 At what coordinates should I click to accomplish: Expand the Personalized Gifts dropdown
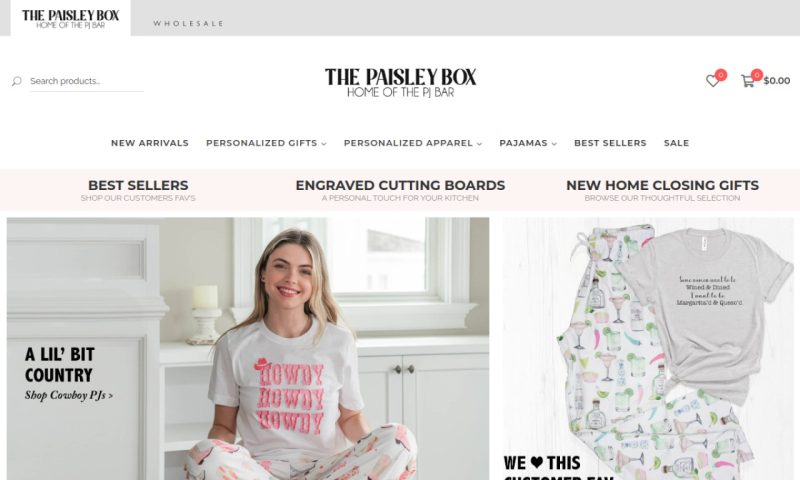tap(266, 143)
